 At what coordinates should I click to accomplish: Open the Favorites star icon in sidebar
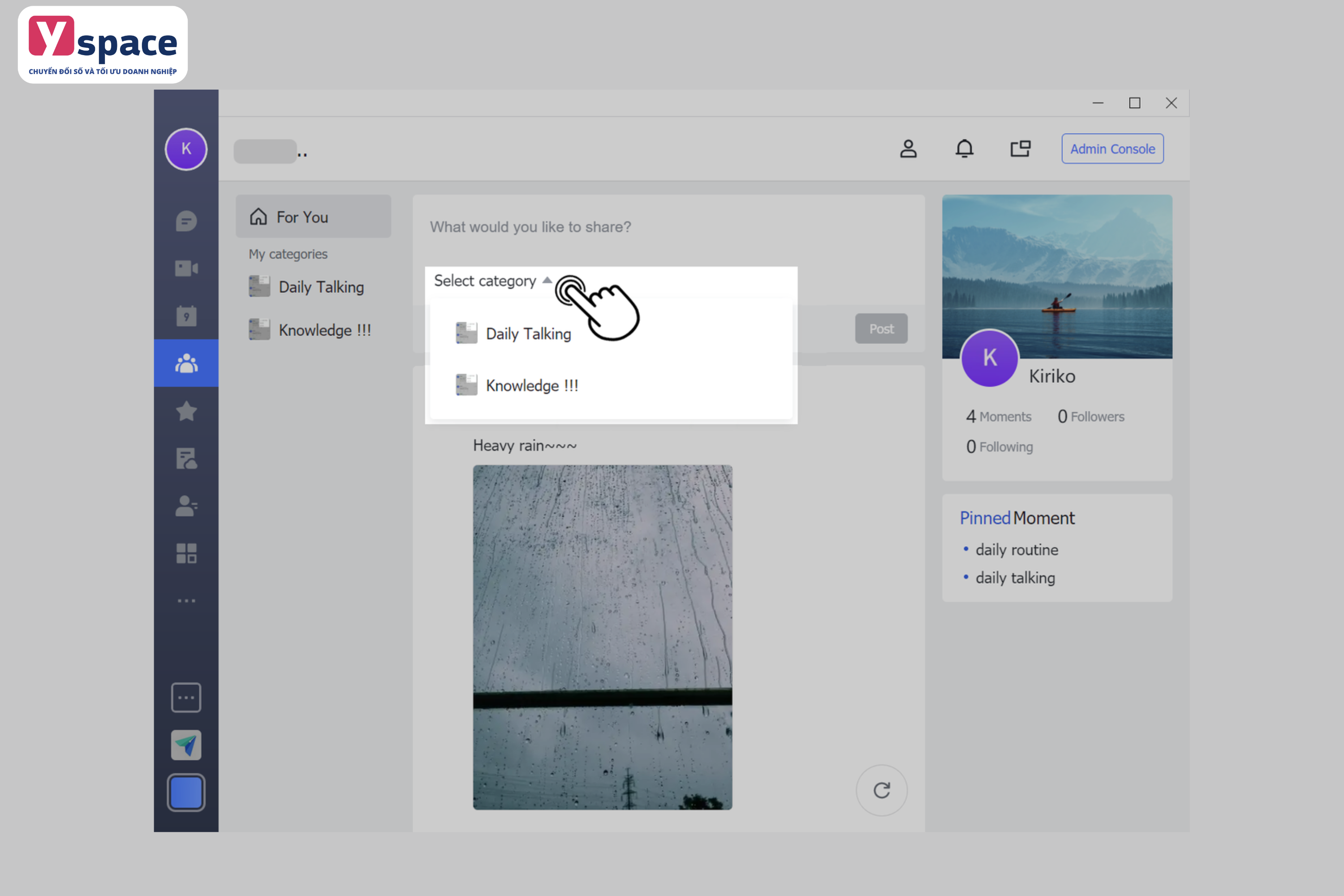pos(186,411)
